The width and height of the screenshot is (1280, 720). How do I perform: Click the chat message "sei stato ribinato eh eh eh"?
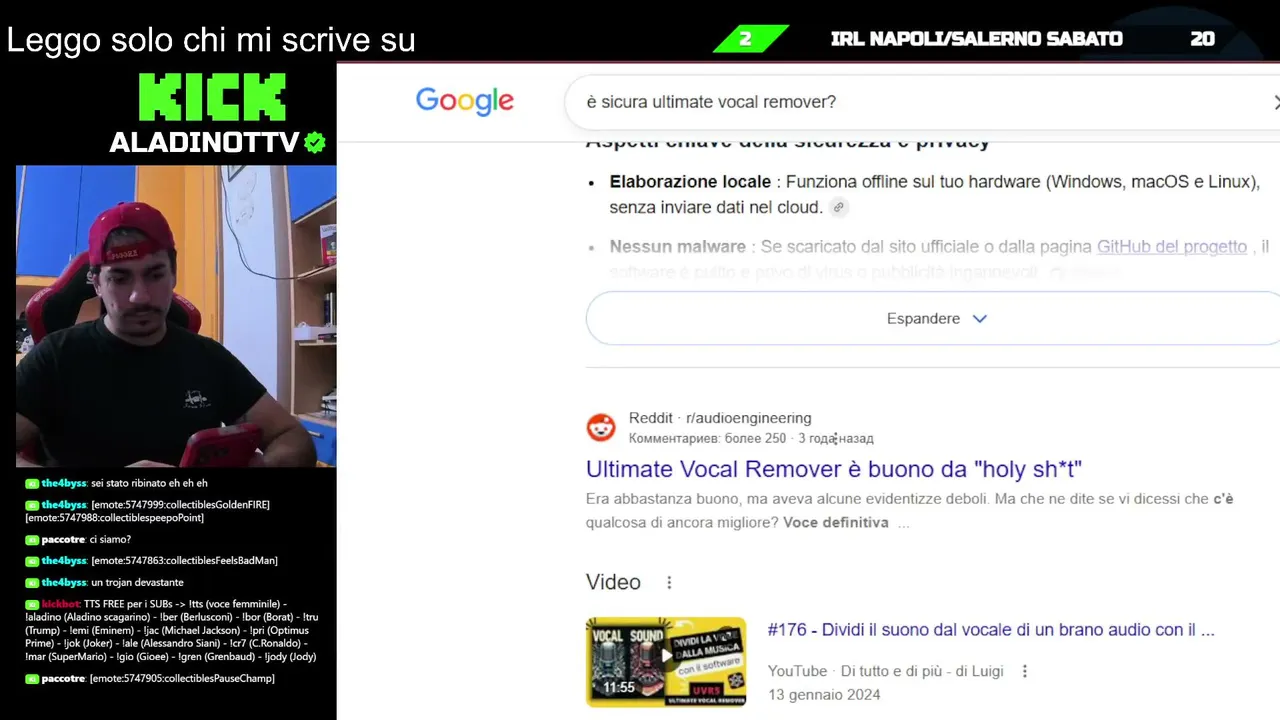click(149, 483)
